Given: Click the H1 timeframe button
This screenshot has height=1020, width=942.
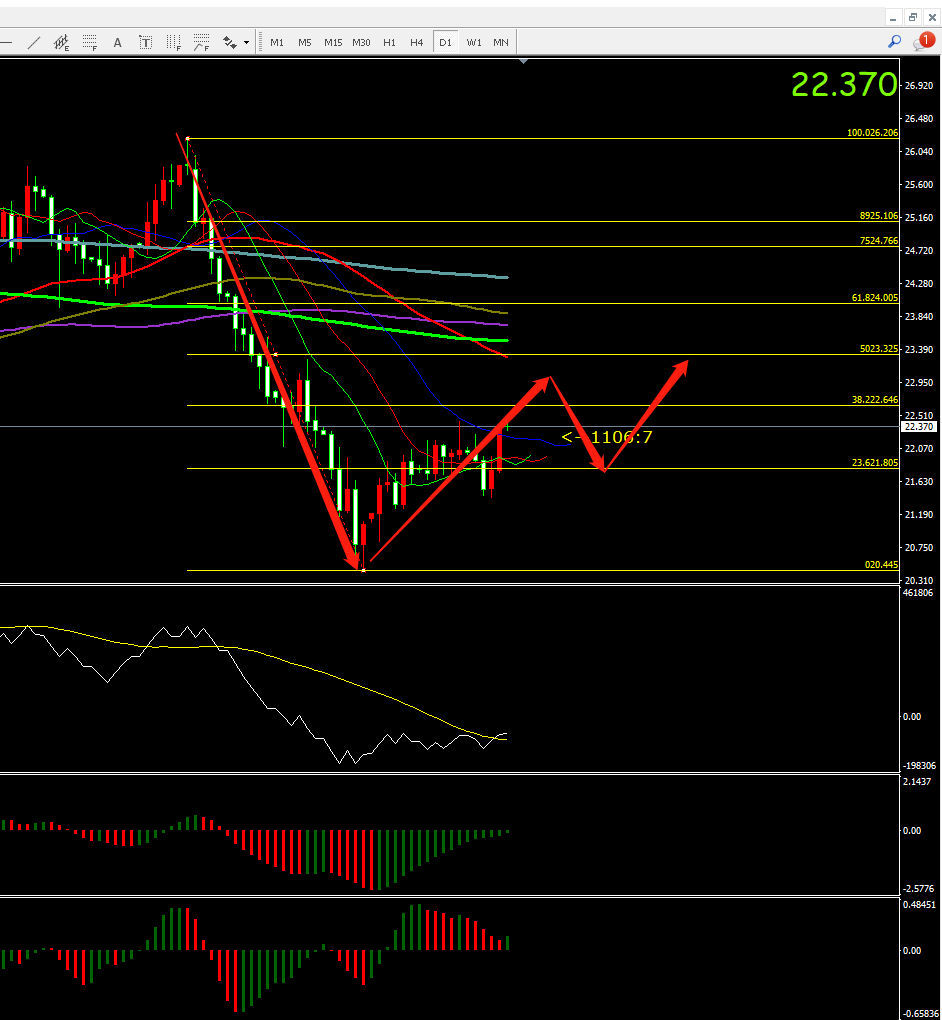Looking at the screenshot, I should (x=389, y=42).
